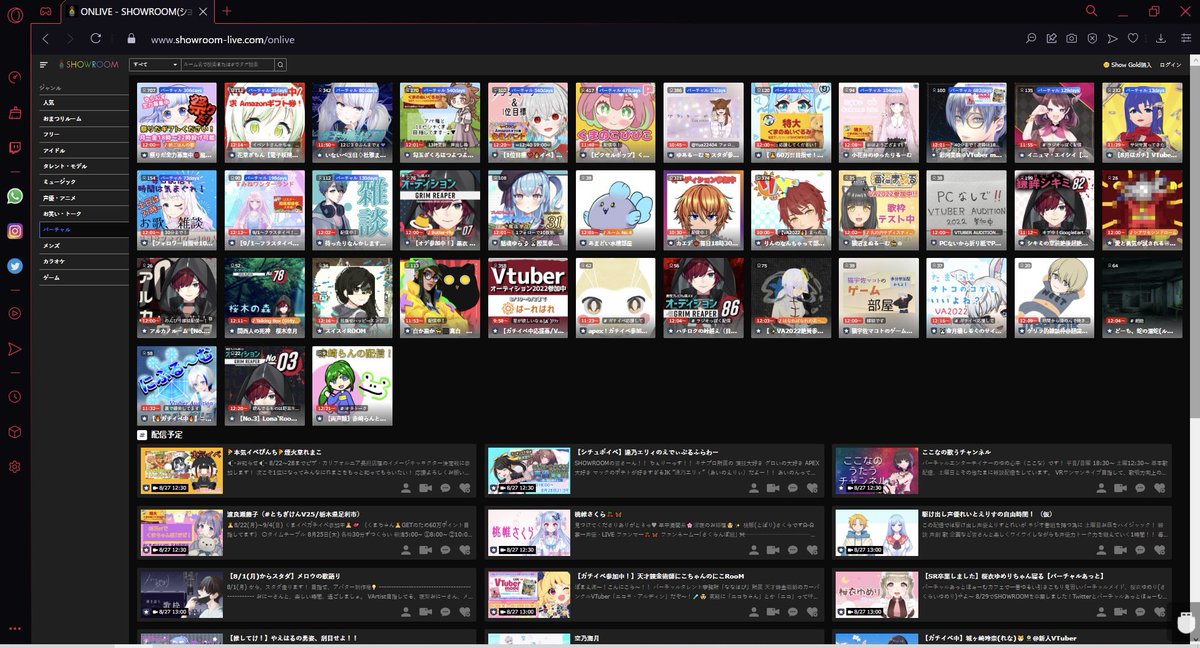Click Show Gold購入 link
1200x648 pixels.
point(1127,64)
